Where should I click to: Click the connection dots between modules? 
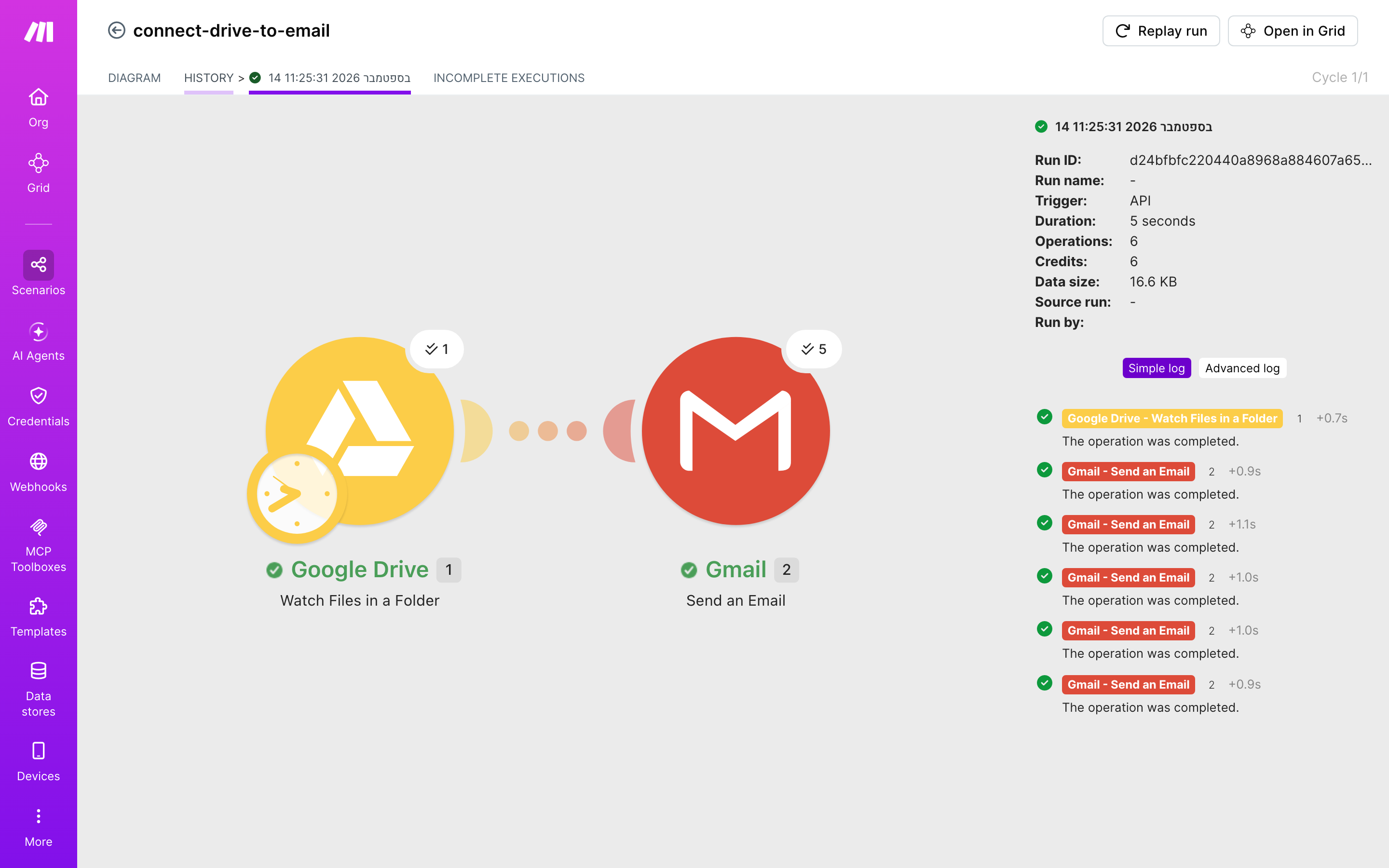point(547,431)
